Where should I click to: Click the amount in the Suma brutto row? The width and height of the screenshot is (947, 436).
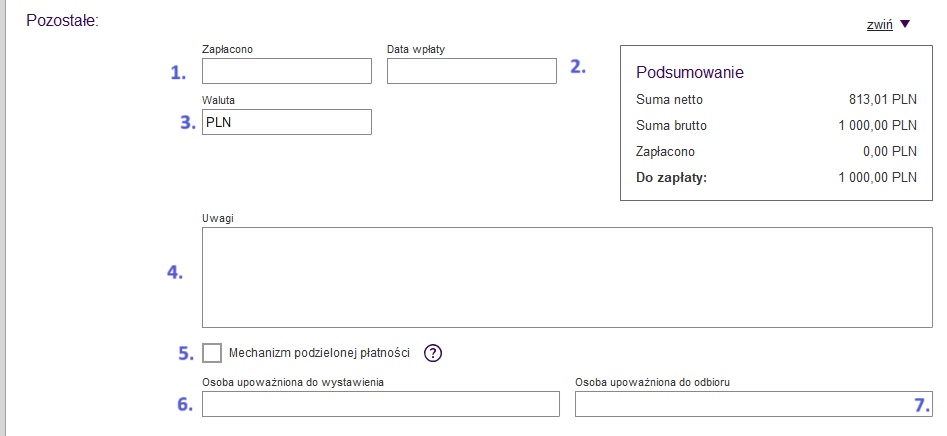coord(877,125)
